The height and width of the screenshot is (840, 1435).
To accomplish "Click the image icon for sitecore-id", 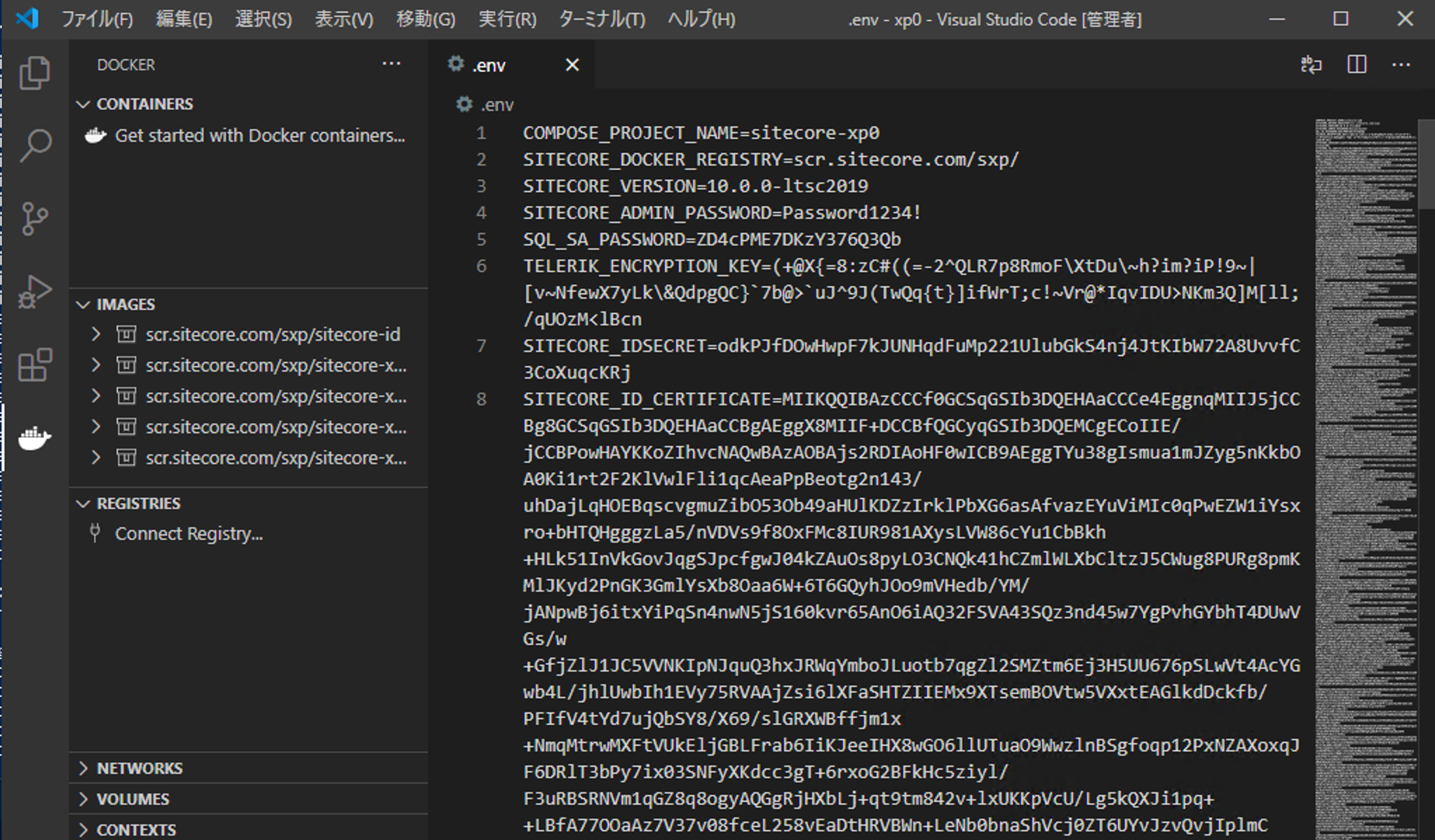I will pyautogui.click(x=126, y=334).
